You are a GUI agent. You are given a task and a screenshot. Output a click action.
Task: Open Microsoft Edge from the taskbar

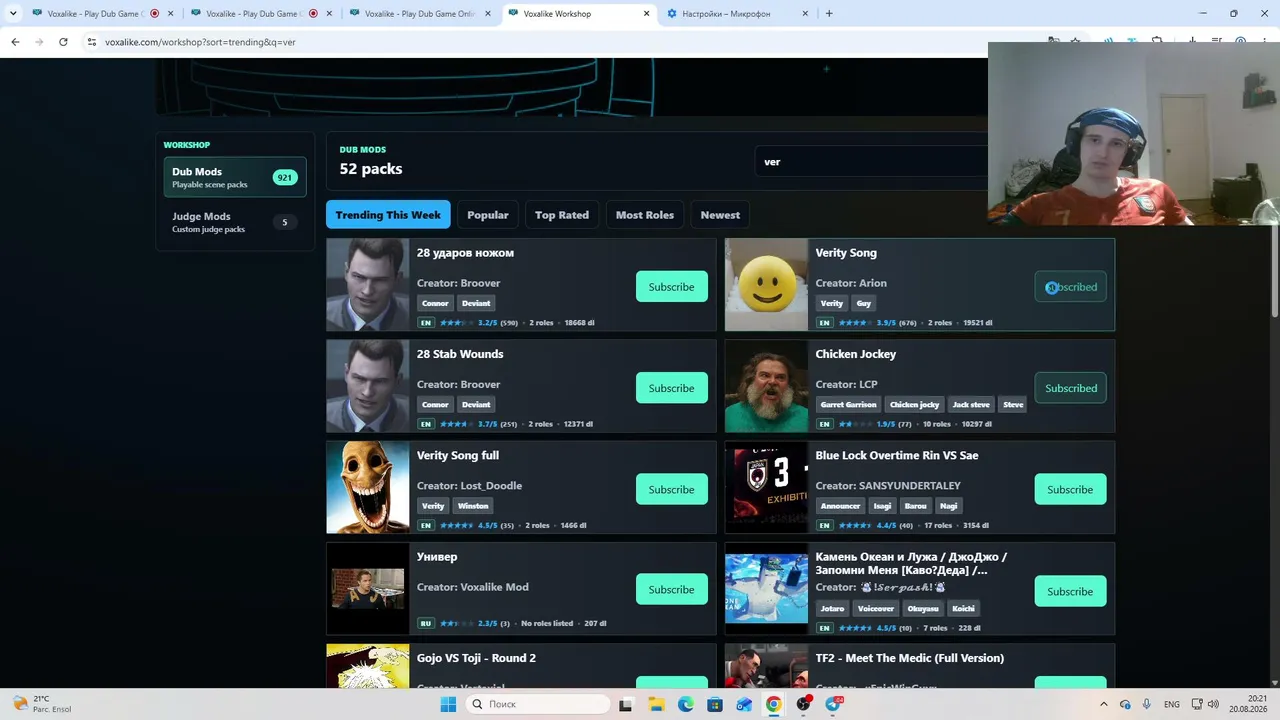686,704
